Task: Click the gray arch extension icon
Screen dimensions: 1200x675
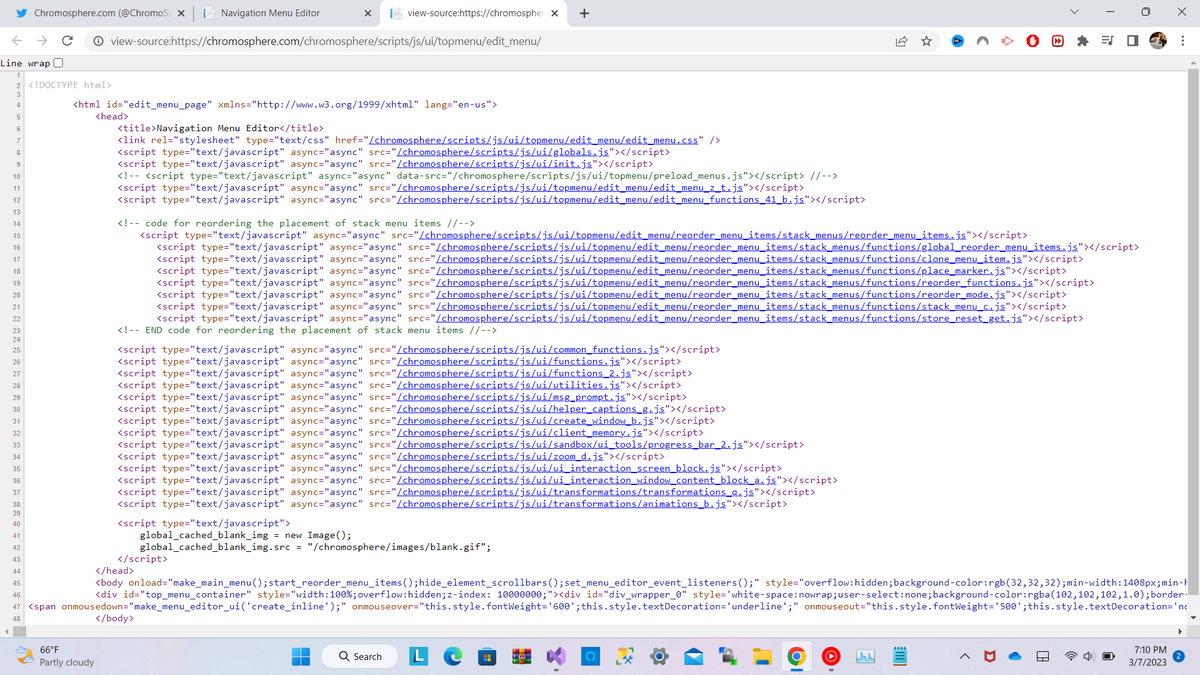Action: (983, 41)
